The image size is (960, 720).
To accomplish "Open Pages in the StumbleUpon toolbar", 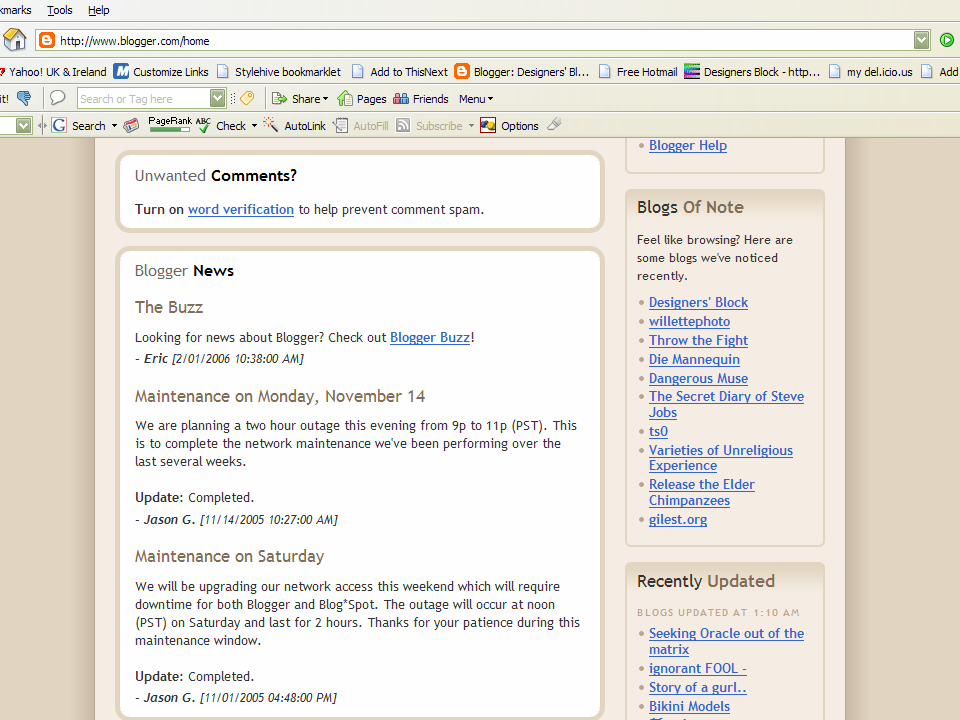I will [x=362, y=99].
